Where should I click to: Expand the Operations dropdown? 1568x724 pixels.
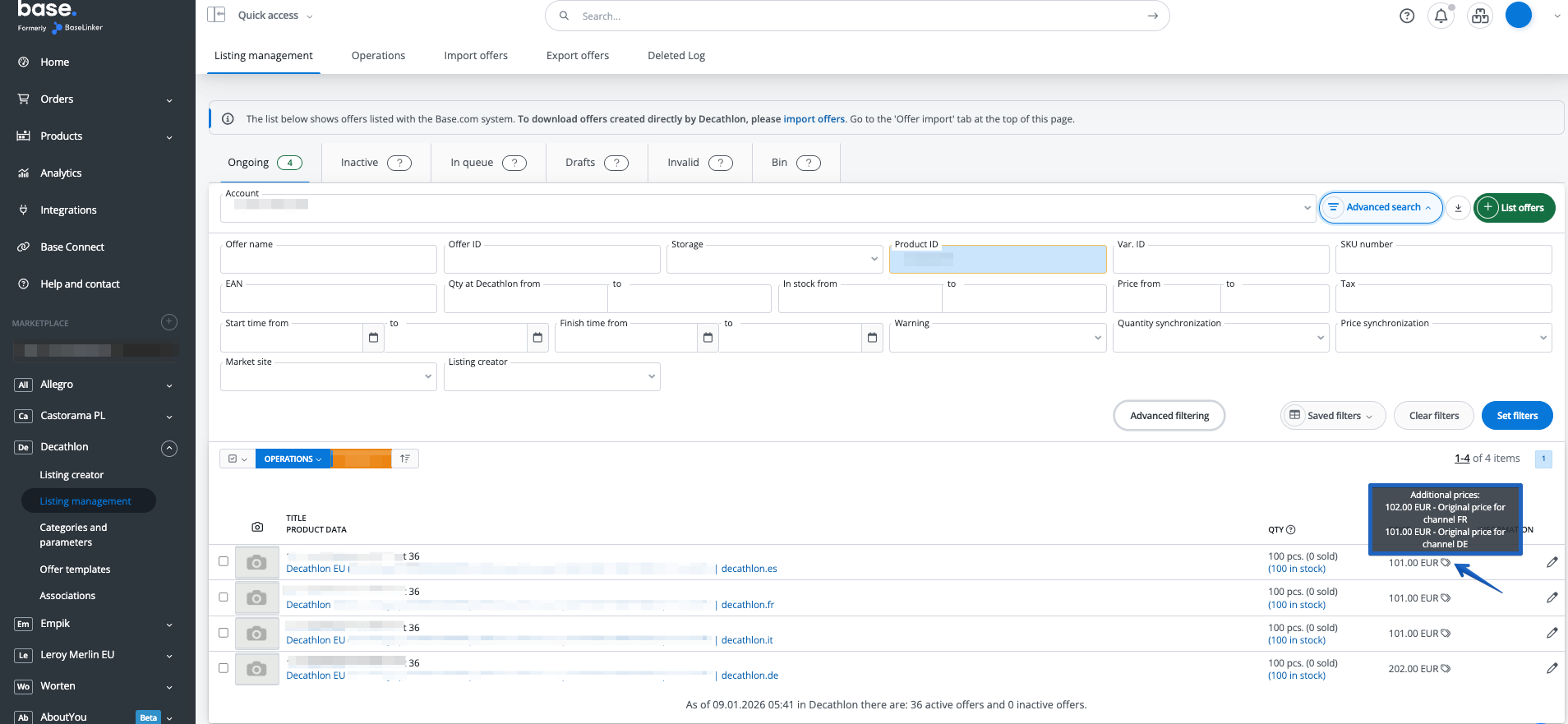pyautogui.click(x=293, y=459)
